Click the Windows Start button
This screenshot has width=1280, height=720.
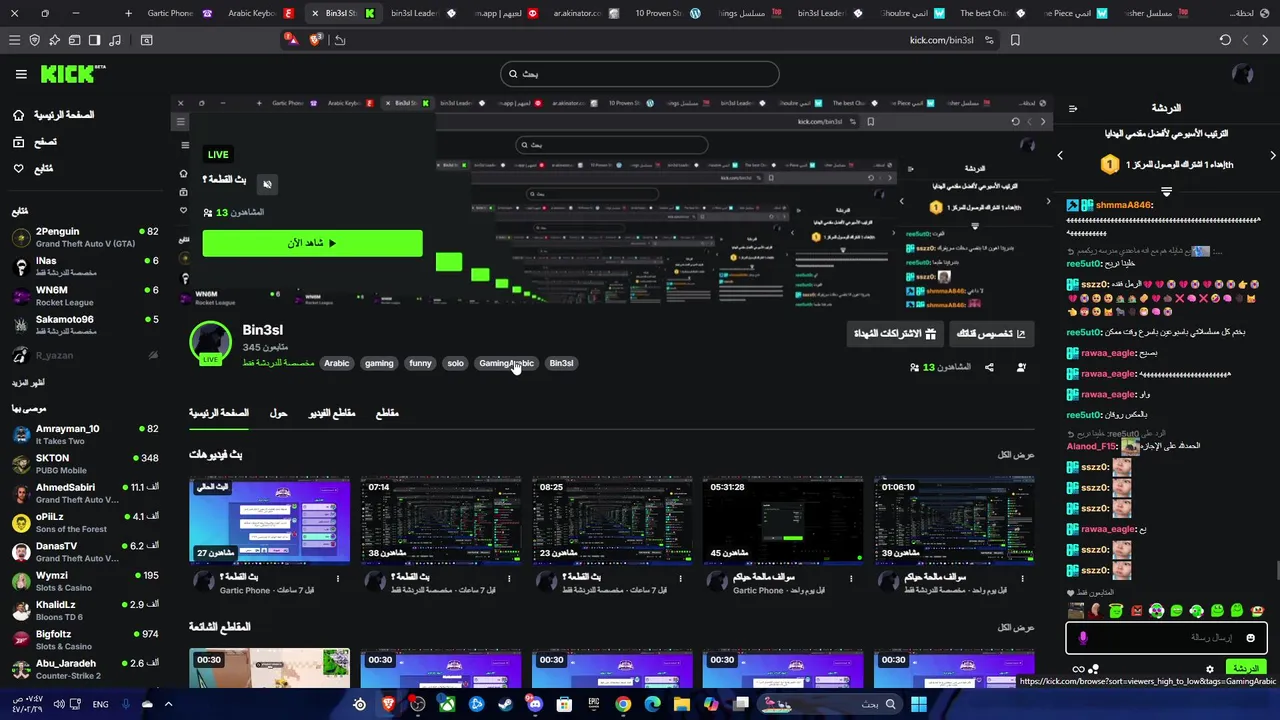[918, 704]
